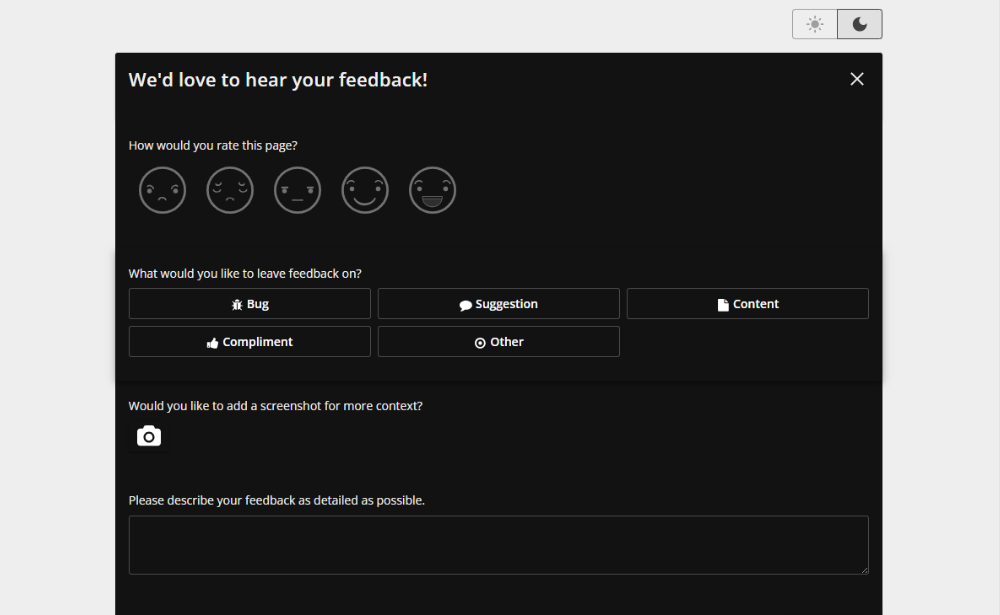Screen dimensions: 1000x615
Task: Click inside the feedback description text area
Action: click(498, 543)
